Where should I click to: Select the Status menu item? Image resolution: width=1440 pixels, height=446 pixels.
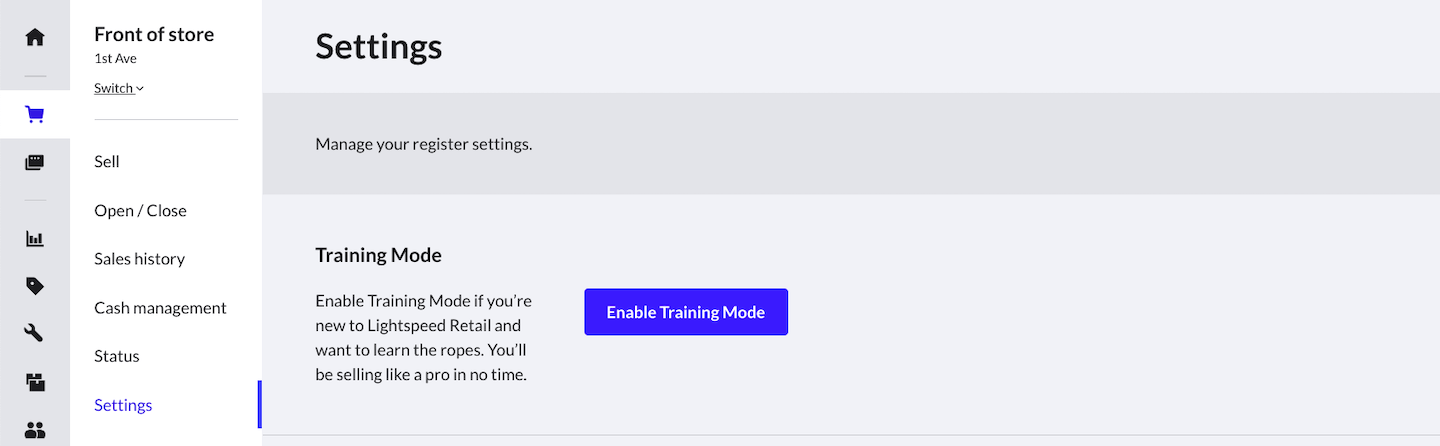pyautogui.click(x=117, y=356)
